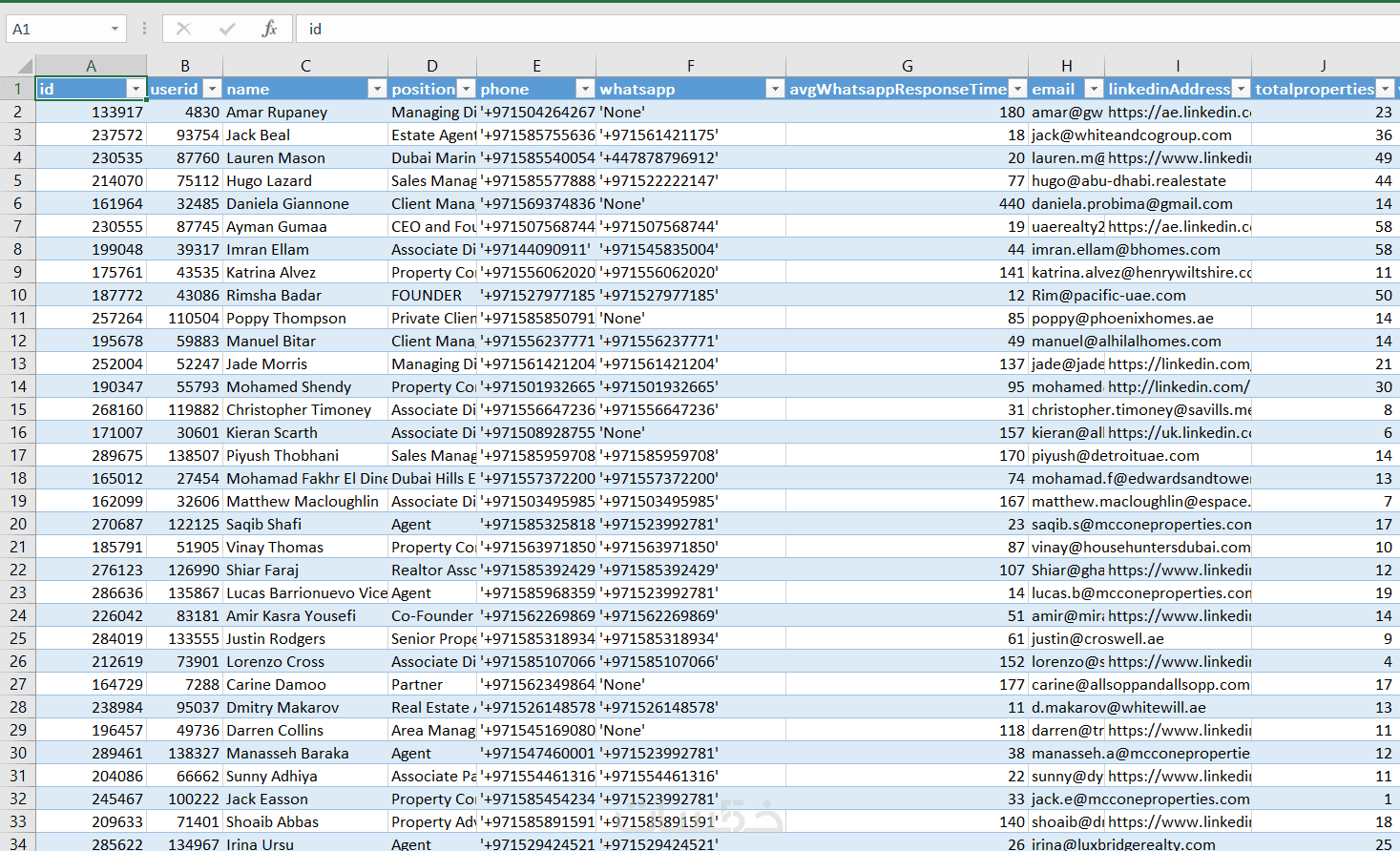Select the name cell Poppy Thompson
Image resolution: width=1400 pixels, height=851 pixels.
pyautogui.click(x=305, y=318)
